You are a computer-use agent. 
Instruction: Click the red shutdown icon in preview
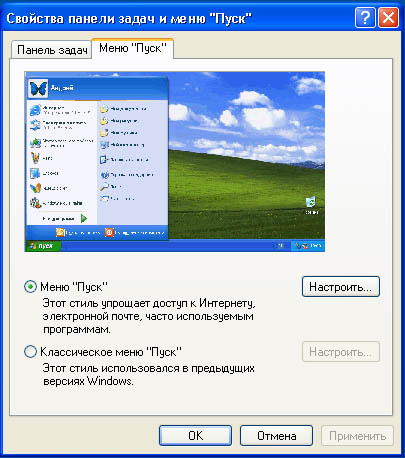(x=109, y=232)
